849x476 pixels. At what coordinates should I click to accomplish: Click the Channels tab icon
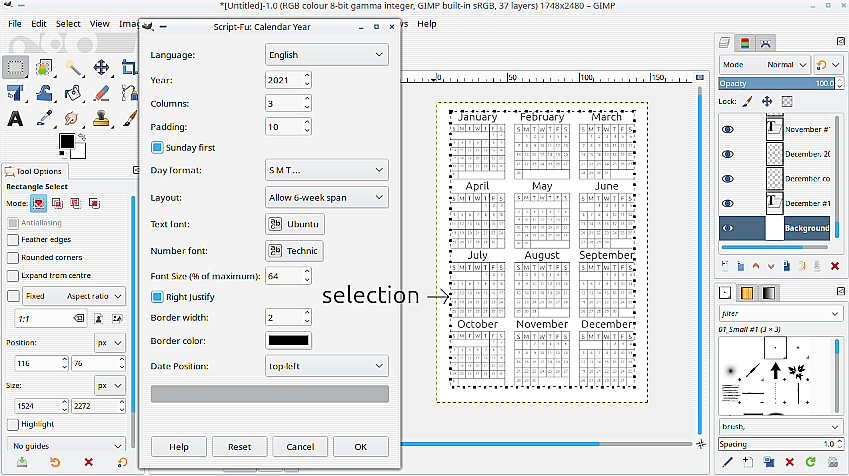[x=745, y=42]
